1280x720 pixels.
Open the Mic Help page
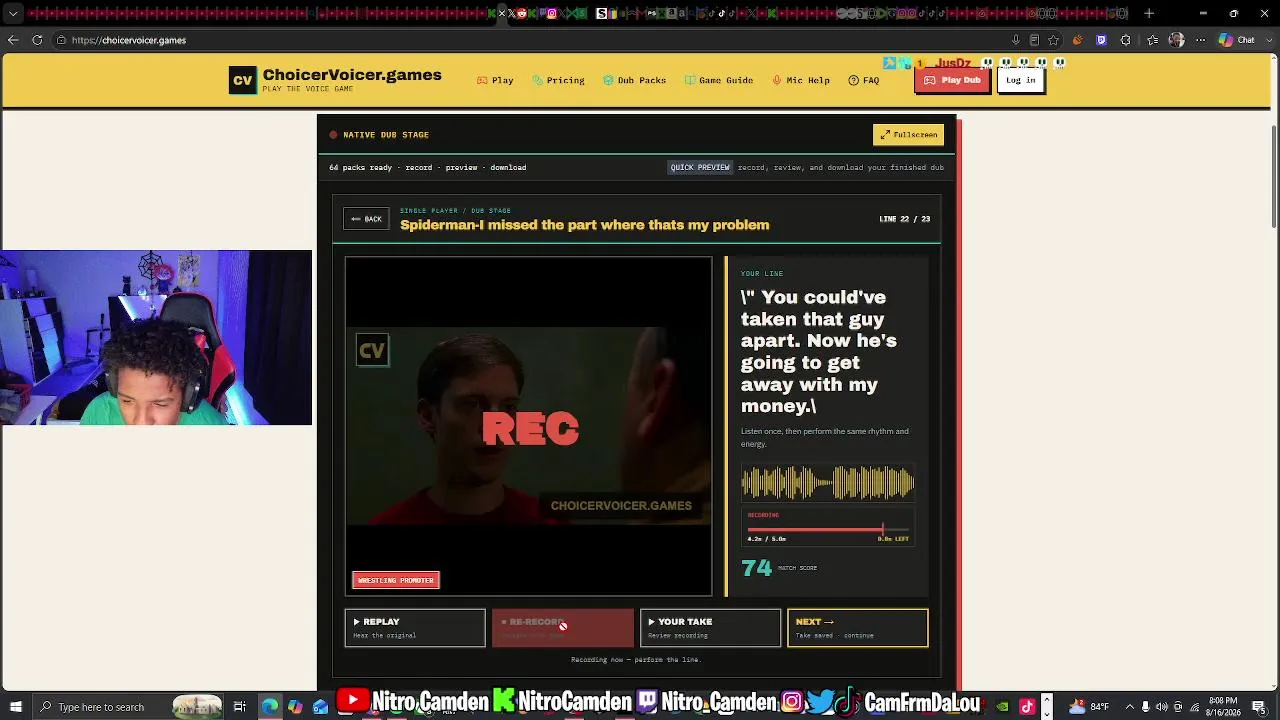pyautogui.click(x=801, y=80)
